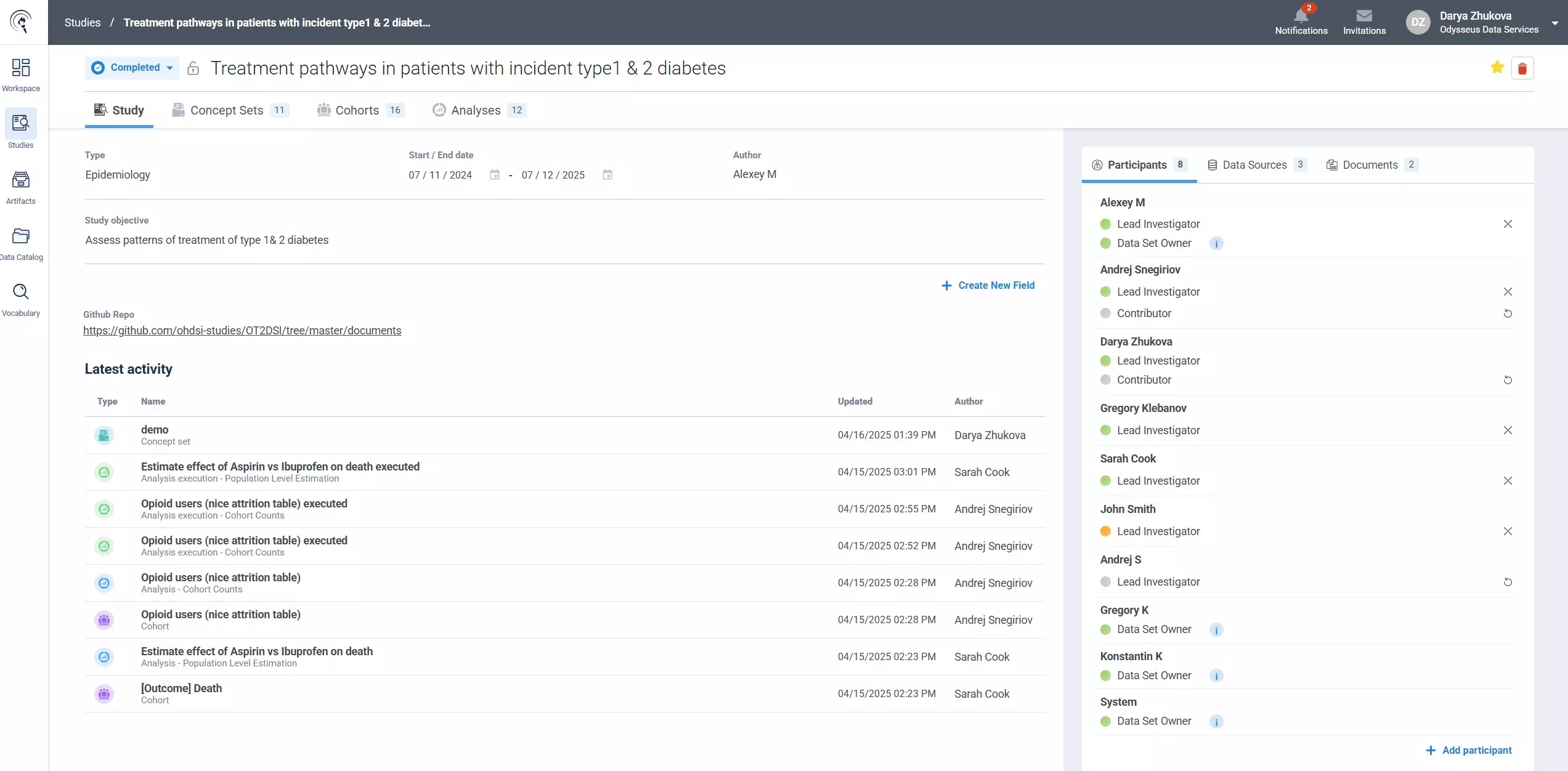Expand the user account menu arrow
Image resolution: width=1568 pixels, height=771 pixels.
click(1555, 23)
